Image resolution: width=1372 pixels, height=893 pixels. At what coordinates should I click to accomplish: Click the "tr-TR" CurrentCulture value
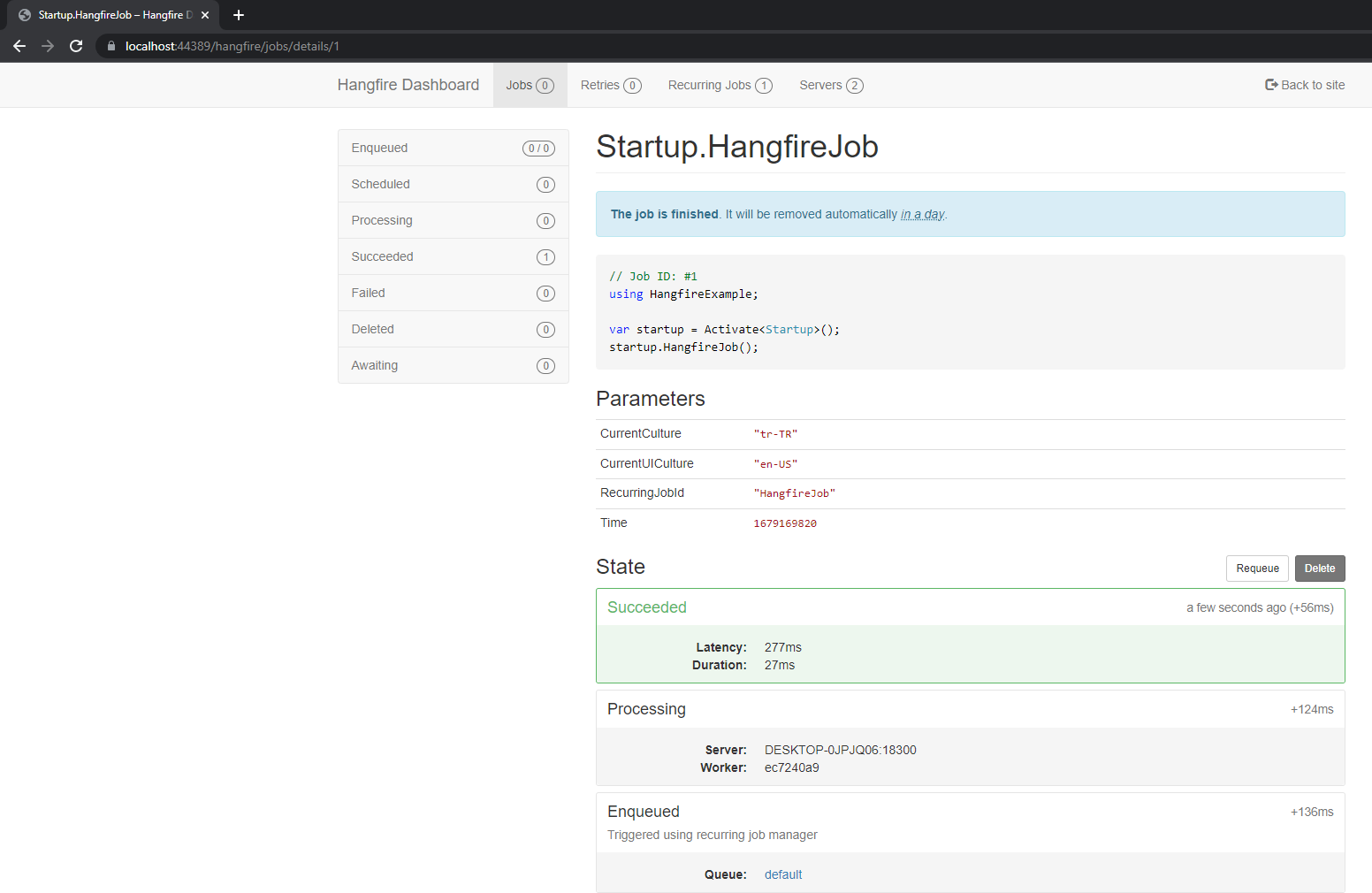click(x=775, y=434)
